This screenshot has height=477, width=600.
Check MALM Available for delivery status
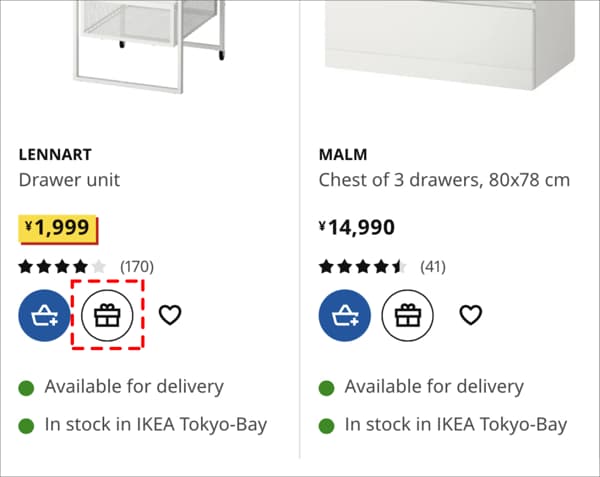tap(421, 387)
